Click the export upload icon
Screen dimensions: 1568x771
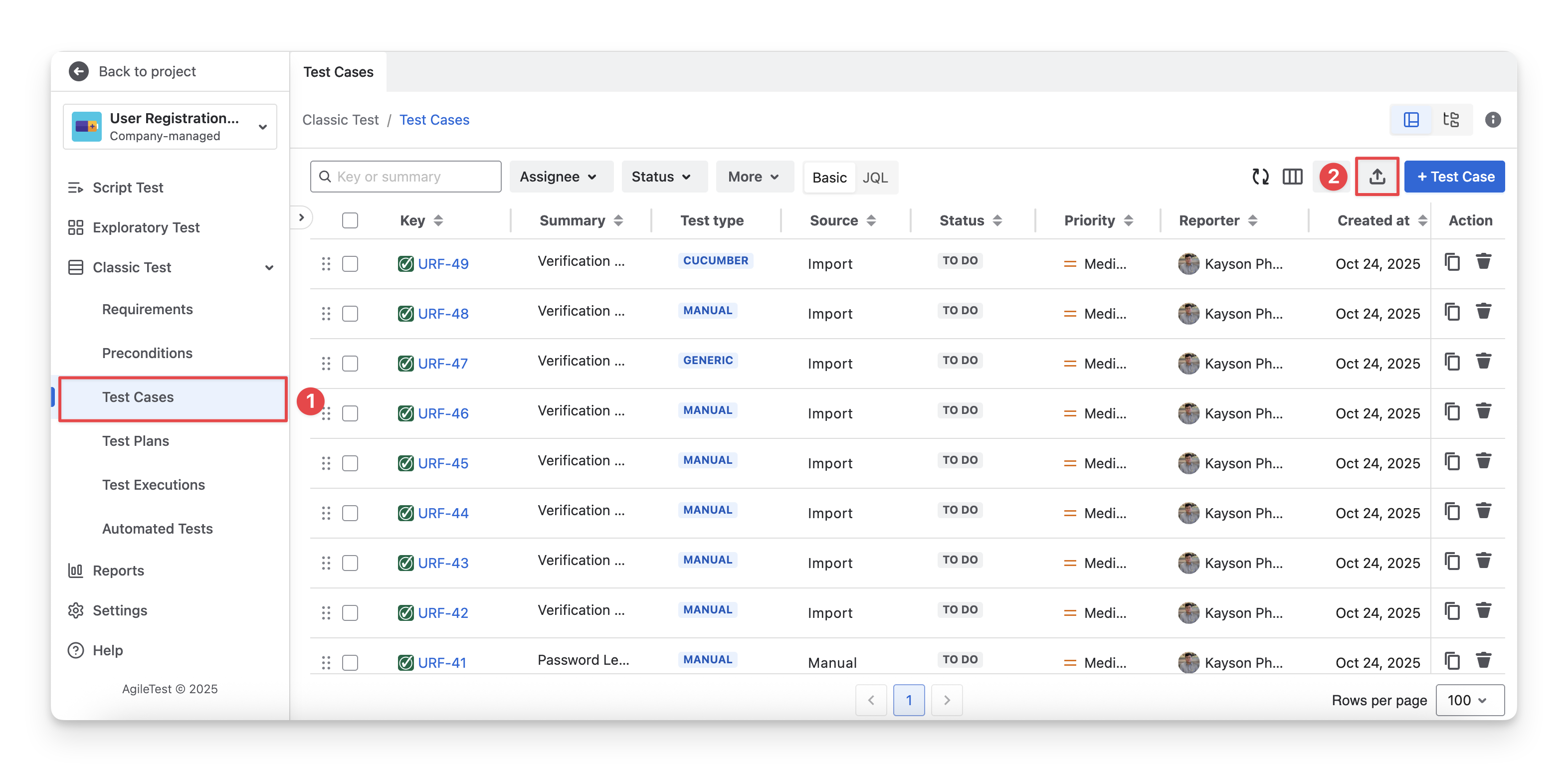pos(1377,177)
